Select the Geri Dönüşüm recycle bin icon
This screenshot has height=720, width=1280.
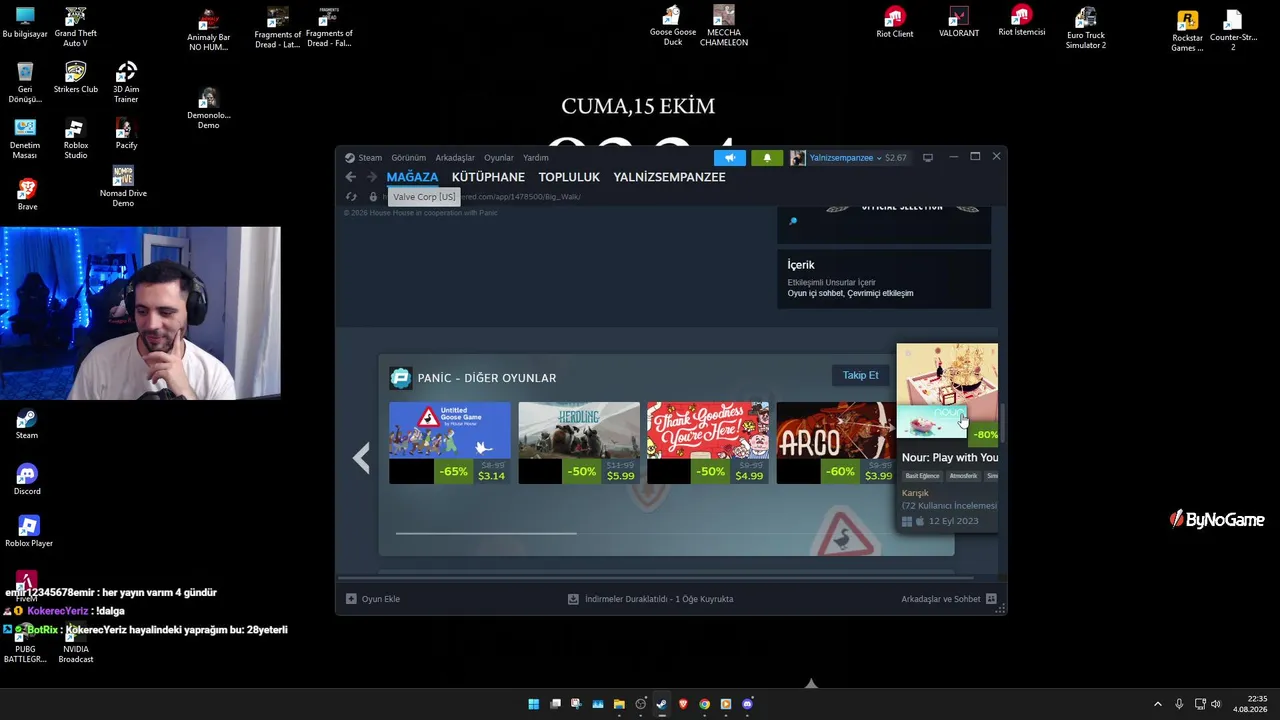pyautogui.click(x=25, y=83)
